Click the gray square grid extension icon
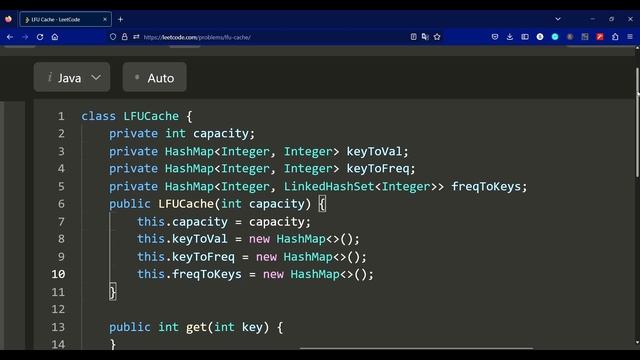 pos(585,37)
